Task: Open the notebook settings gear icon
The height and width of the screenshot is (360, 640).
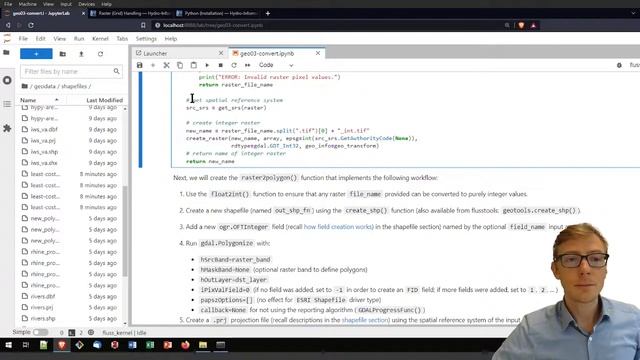Action: coord(619,65)
